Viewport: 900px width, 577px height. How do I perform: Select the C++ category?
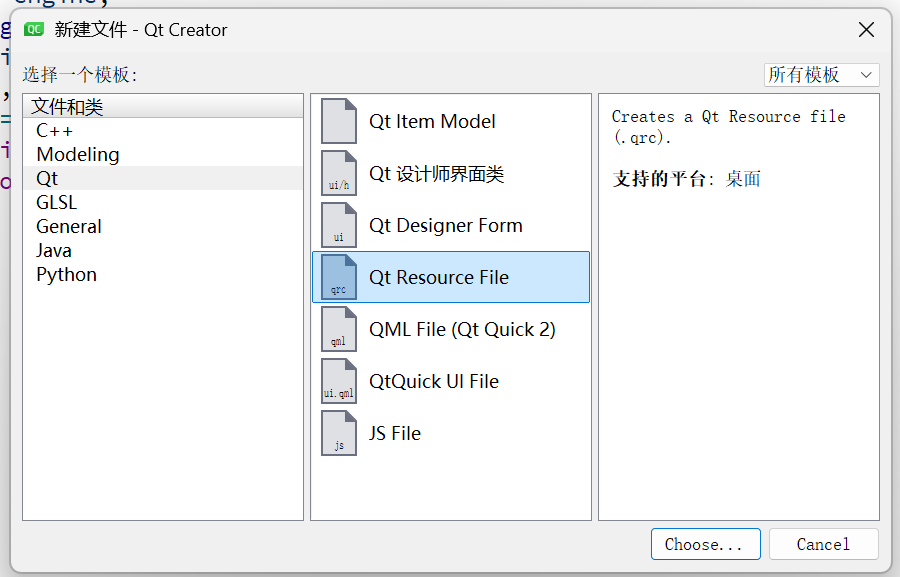click(x=163, y=130)
